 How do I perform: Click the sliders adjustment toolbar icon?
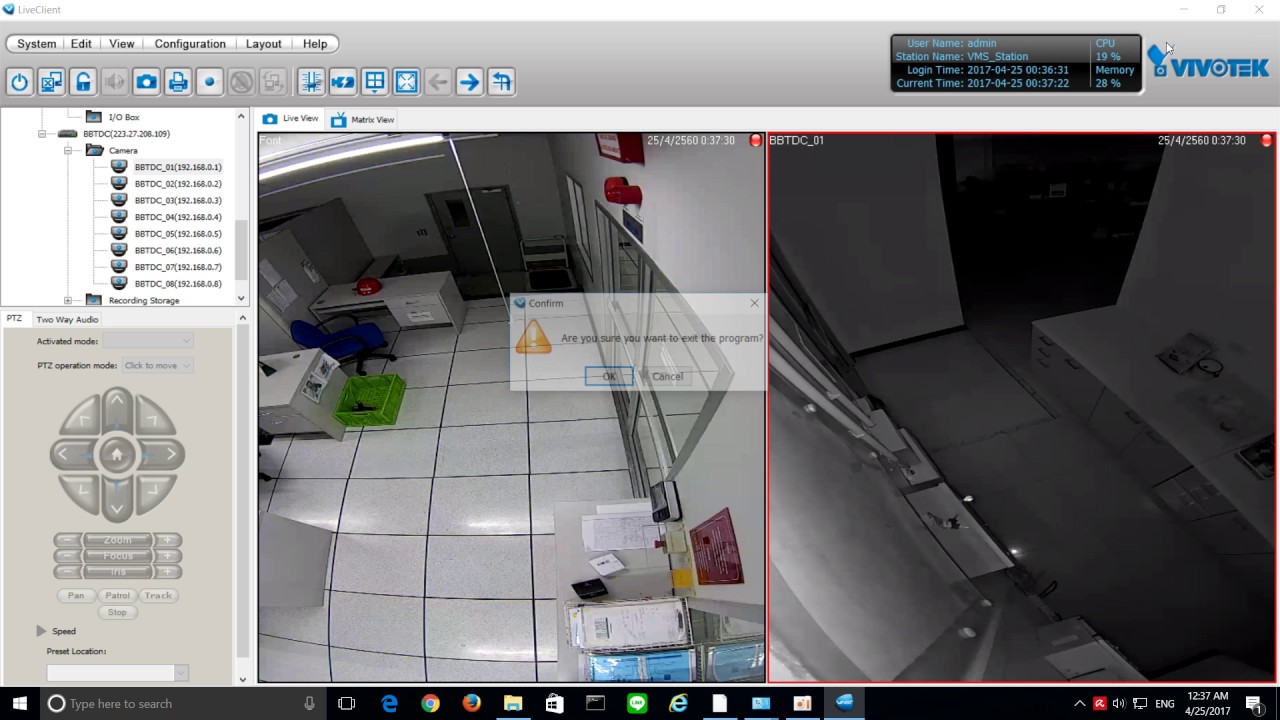click(311, 82)
